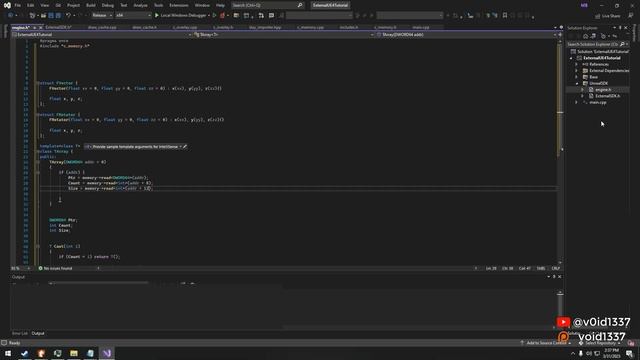Close the engine.h editor tab
This screenshot has height=360, width=640.
click(x=41, y=28)
